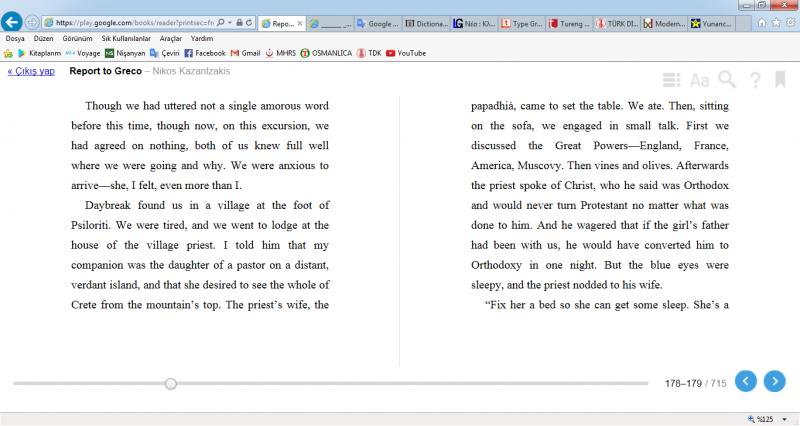Switch to the Type Gr... browser tab
This screenshot has width=800, height=426.
523,23
